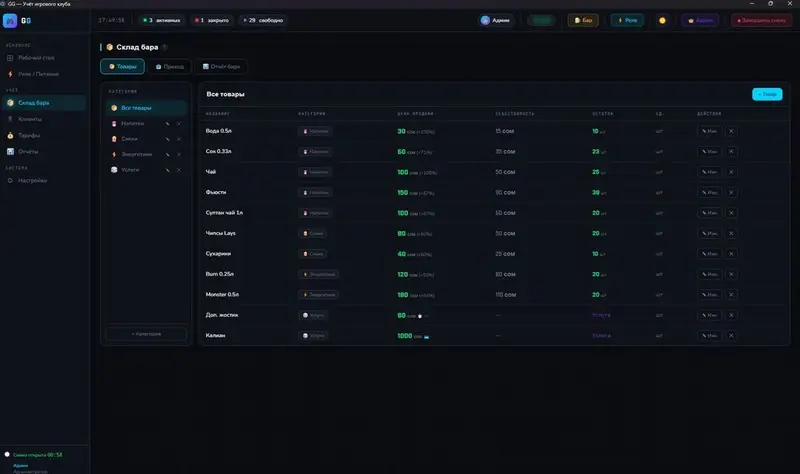
Task: Delete the Сок 0.33л product
Action: pos(731,152)
